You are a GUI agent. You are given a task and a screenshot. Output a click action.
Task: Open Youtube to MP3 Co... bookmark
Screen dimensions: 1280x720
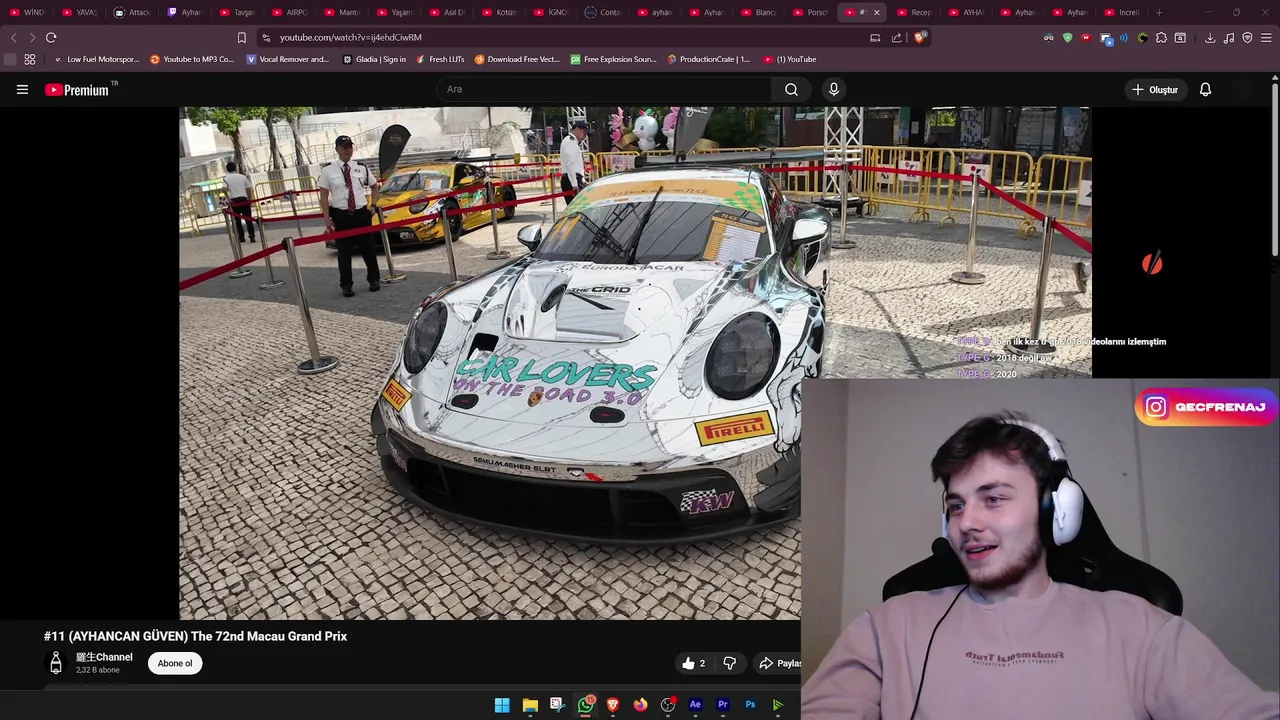pos(192,59)
